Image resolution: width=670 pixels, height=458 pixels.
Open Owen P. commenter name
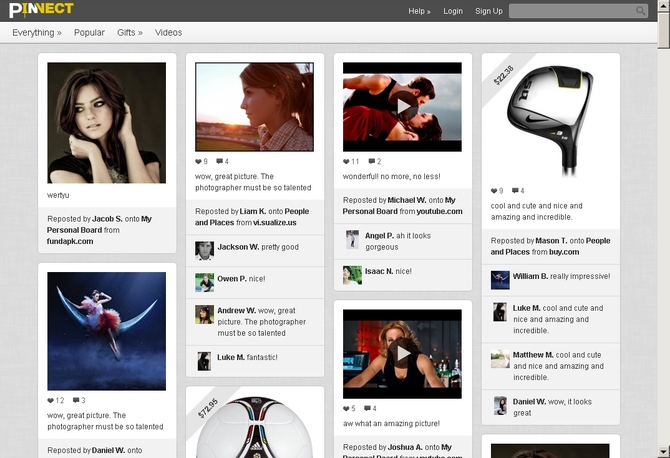[x=232, y=279]
